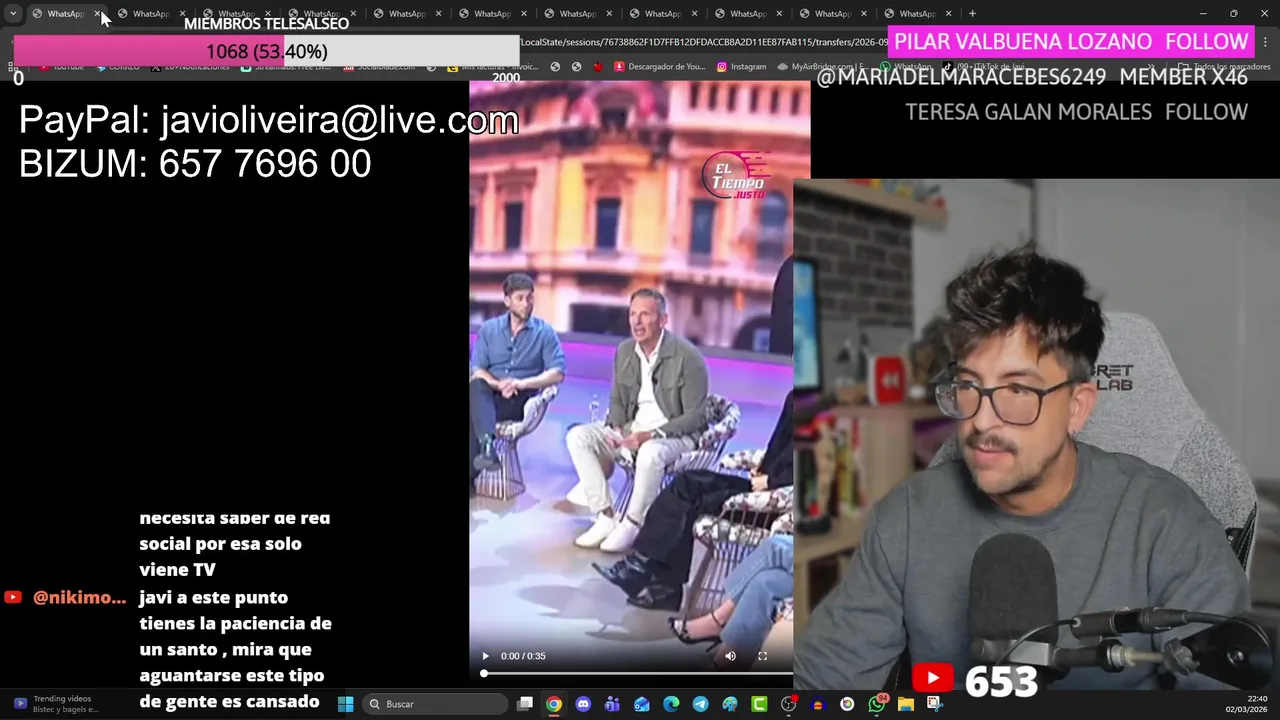Open the MyAirBridge.com bookmark
Image resolution: width=1280 pixels, height=720 pixels.
(820, 67)
